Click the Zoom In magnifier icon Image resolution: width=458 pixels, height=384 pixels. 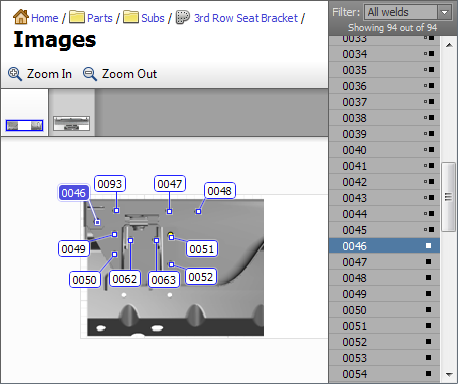[x=15, y=74]
